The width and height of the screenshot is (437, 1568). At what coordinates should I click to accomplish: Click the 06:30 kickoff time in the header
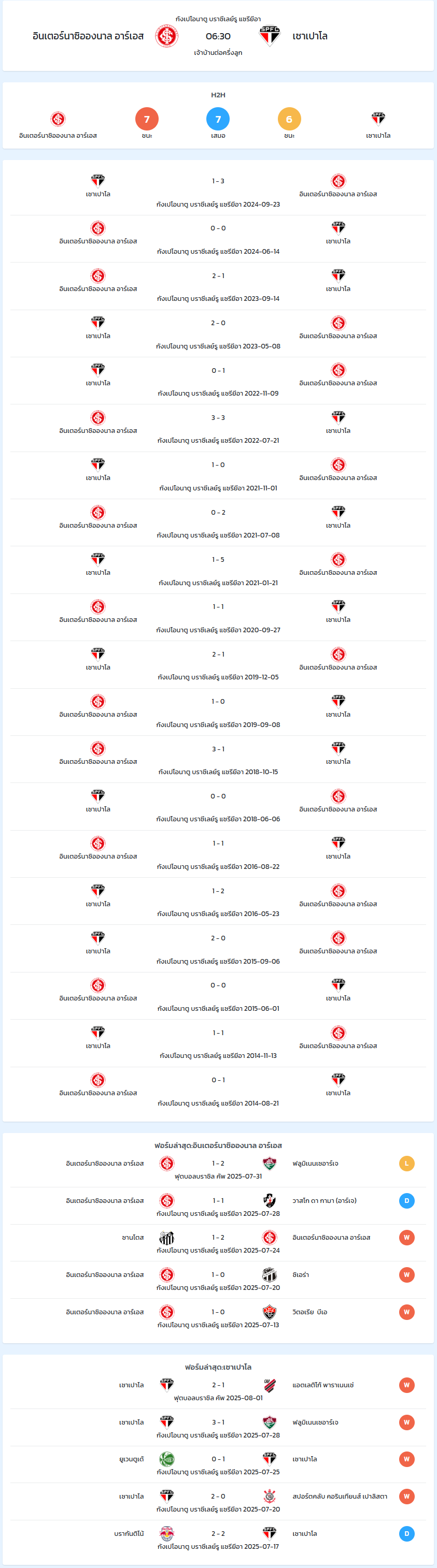click(x=218, y=37)
